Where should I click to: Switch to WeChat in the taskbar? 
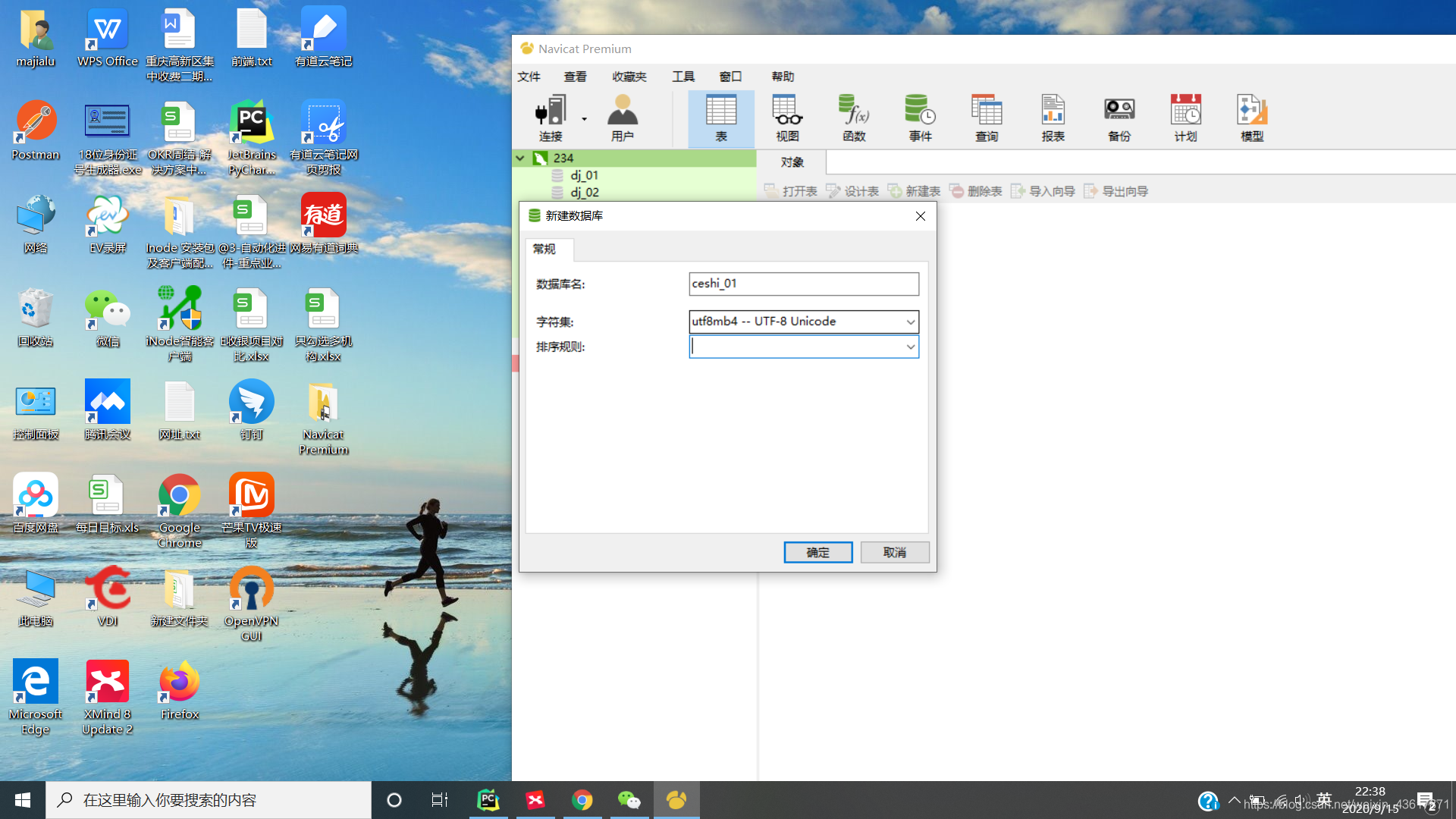[629, 800]
